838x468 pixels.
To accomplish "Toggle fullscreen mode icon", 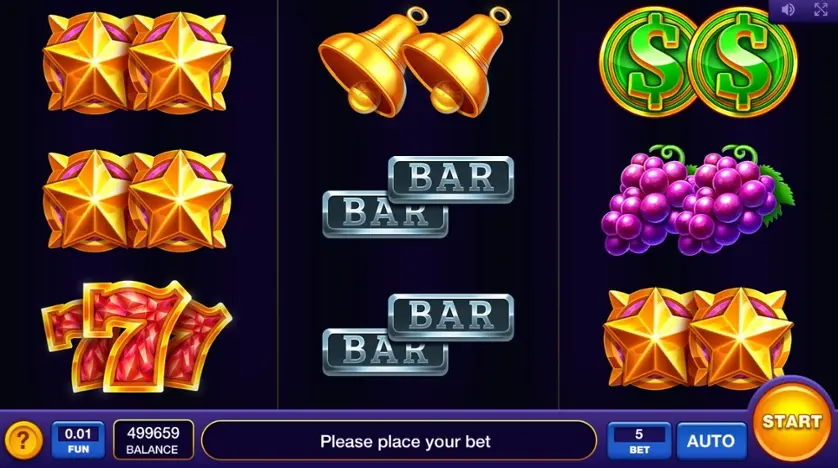I will 820,9.
